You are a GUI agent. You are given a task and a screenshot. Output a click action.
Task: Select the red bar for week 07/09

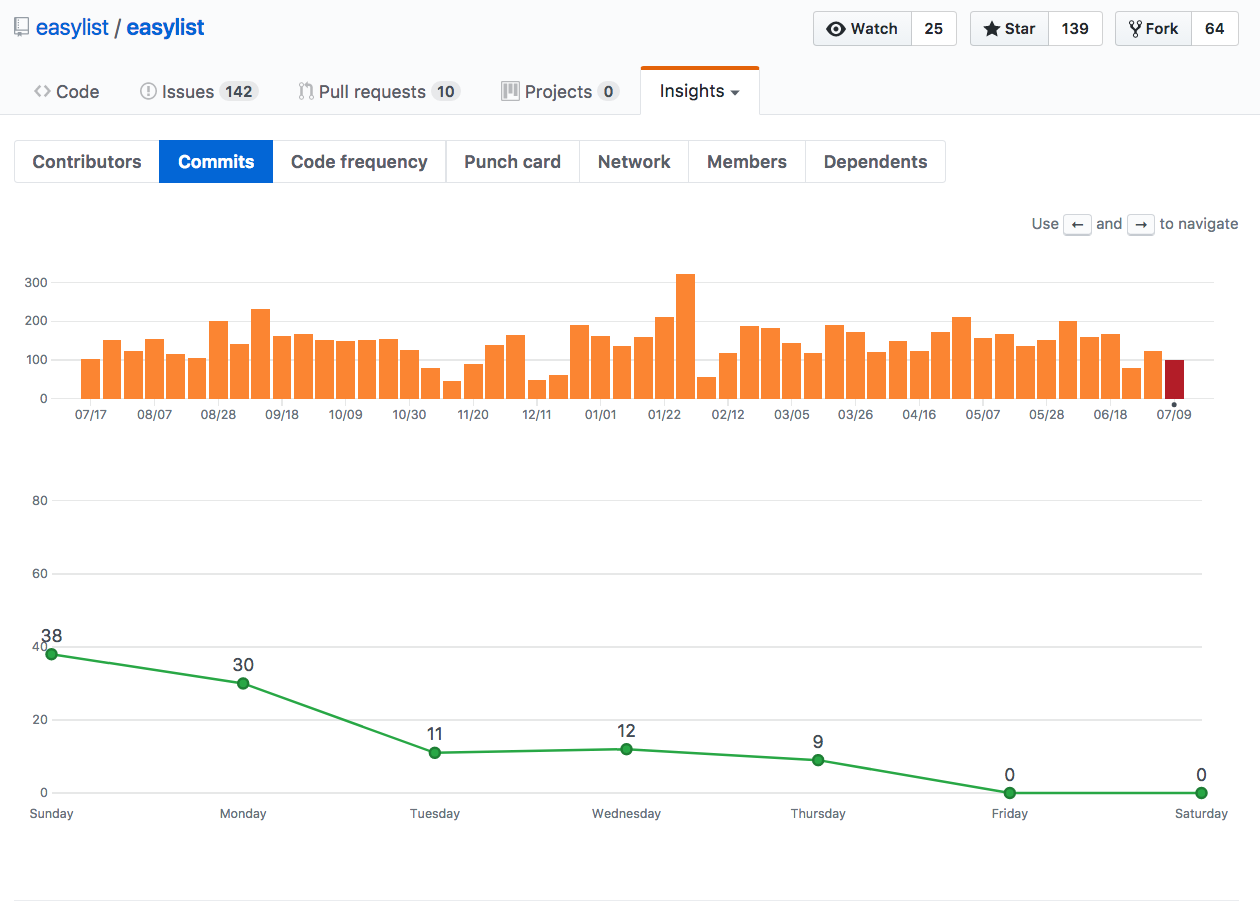point(1174,379)
